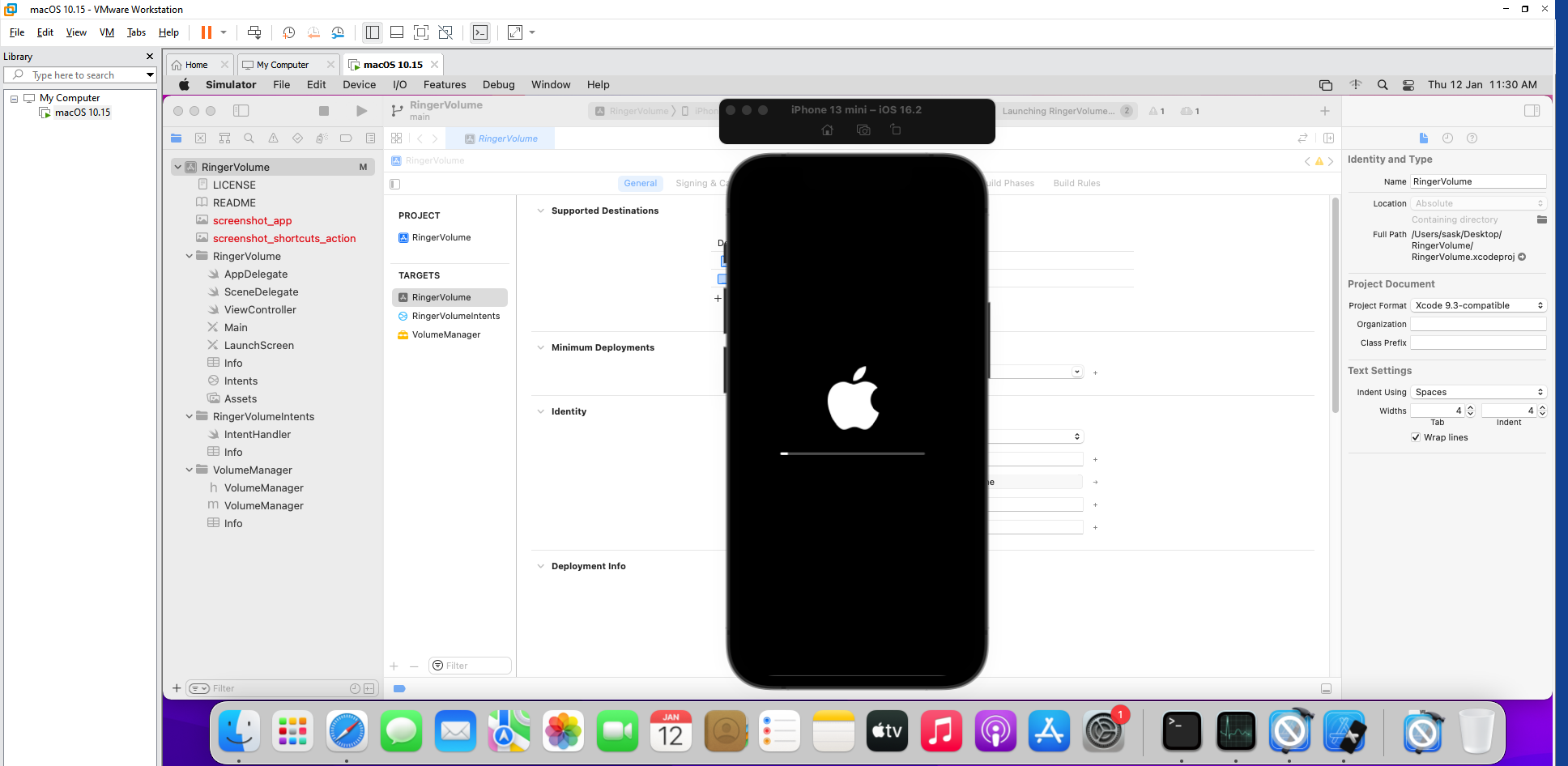This screenshot has height=766, width=1568.
Task: Show the History inspector
Action: 1447,138
